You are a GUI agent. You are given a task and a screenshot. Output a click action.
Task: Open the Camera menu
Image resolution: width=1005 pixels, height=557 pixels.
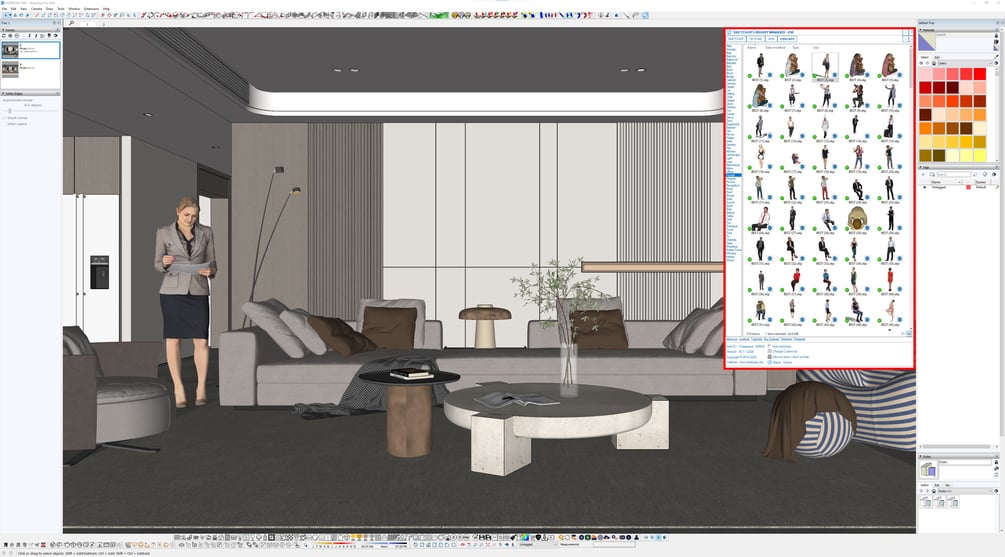[x=37, y=9]
